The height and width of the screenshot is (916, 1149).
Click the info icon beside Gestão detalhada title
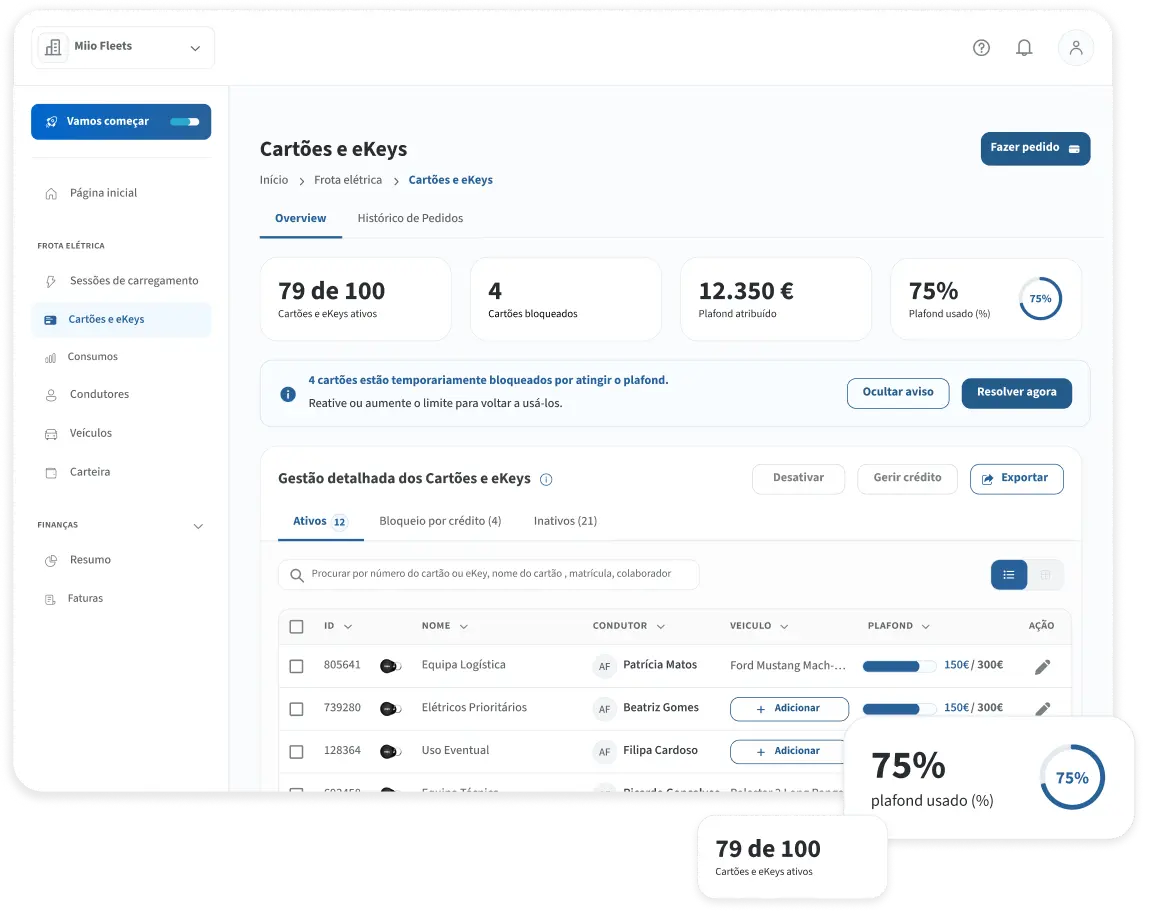coord(546,479)
